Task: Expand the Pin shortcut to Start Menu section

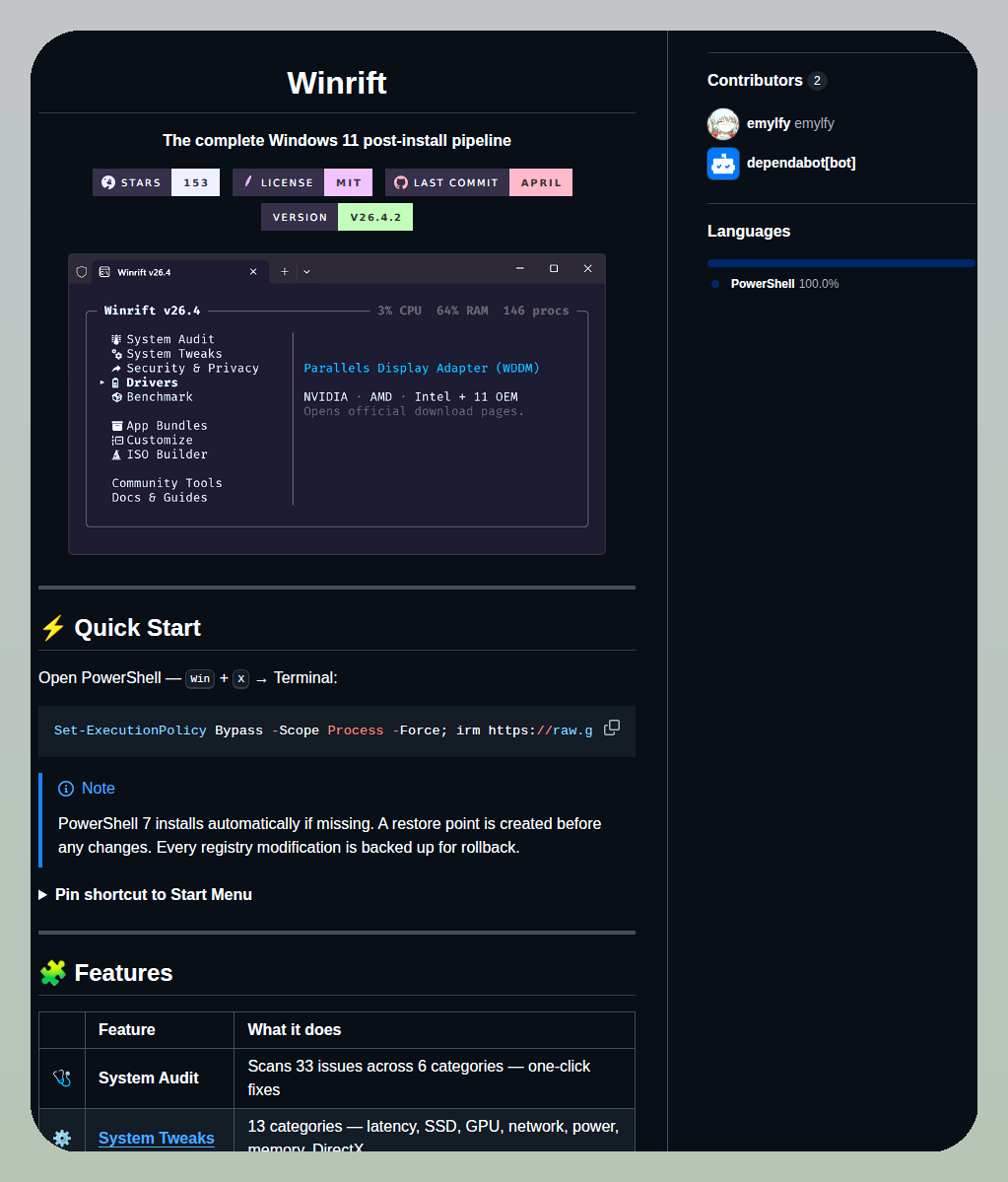Action: click(x=146, y=895)
